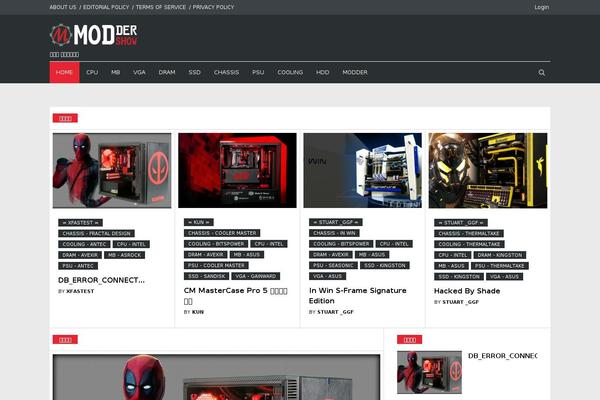The height and width of the screenshot is (400, 600).
Task: Open the COOLING category
Action: click(290, 72)
